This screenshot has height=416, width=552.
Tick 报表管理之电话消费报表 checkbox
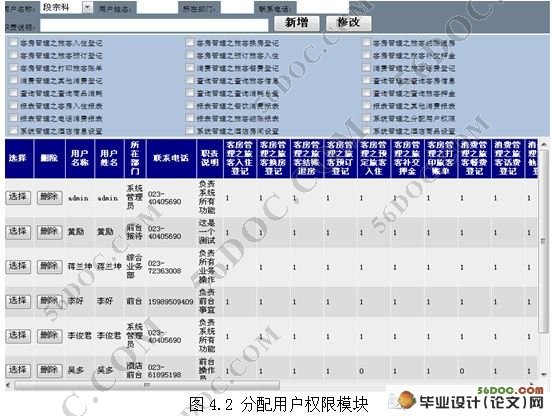pyautogui.click(x=13, y=118)
